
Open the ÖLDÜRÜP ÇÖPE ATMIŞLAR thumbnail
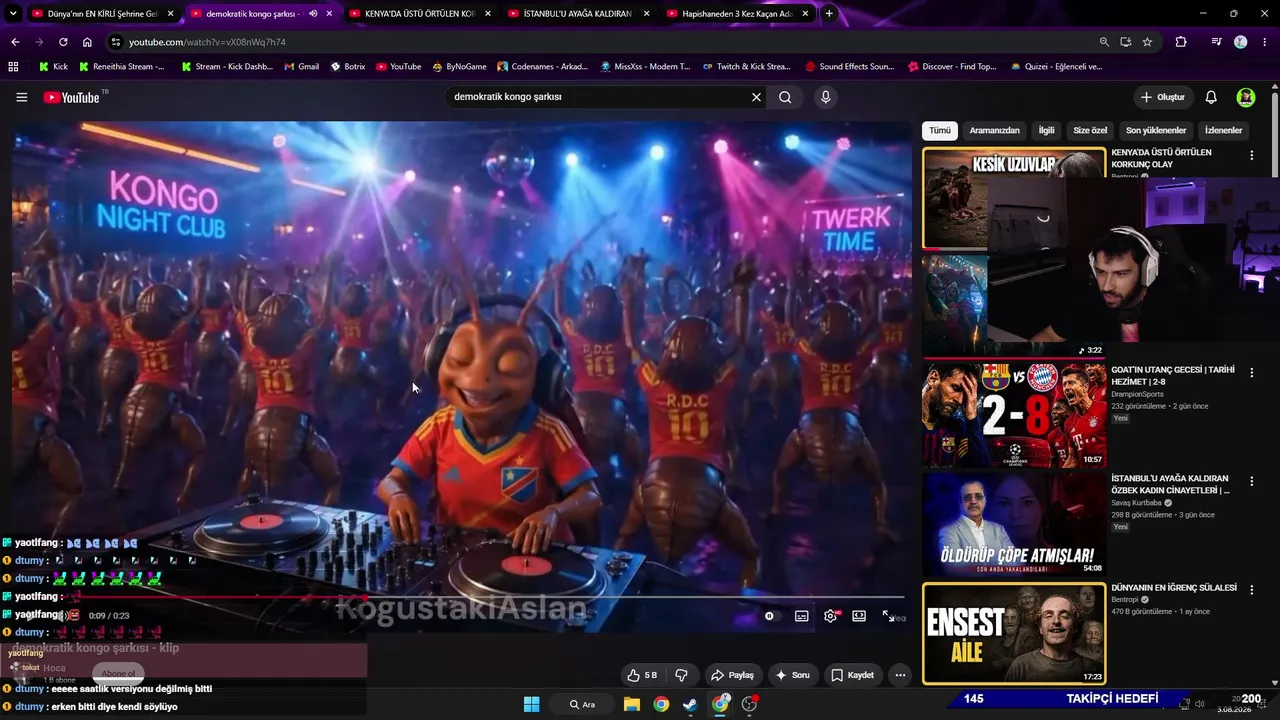pos(1014,523)
